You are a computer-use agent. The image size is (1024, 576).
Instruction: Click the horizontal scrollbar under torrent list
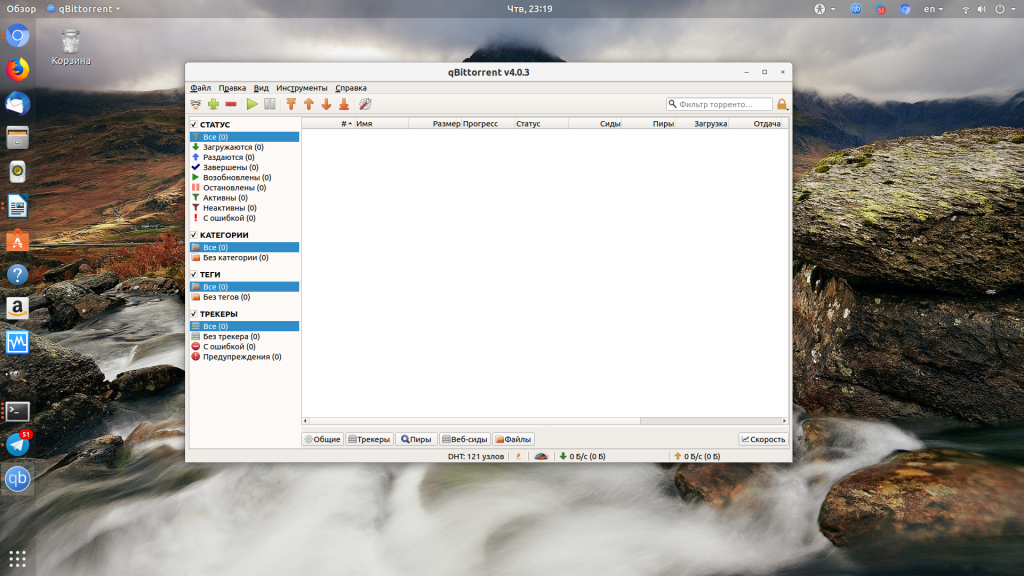470,421
